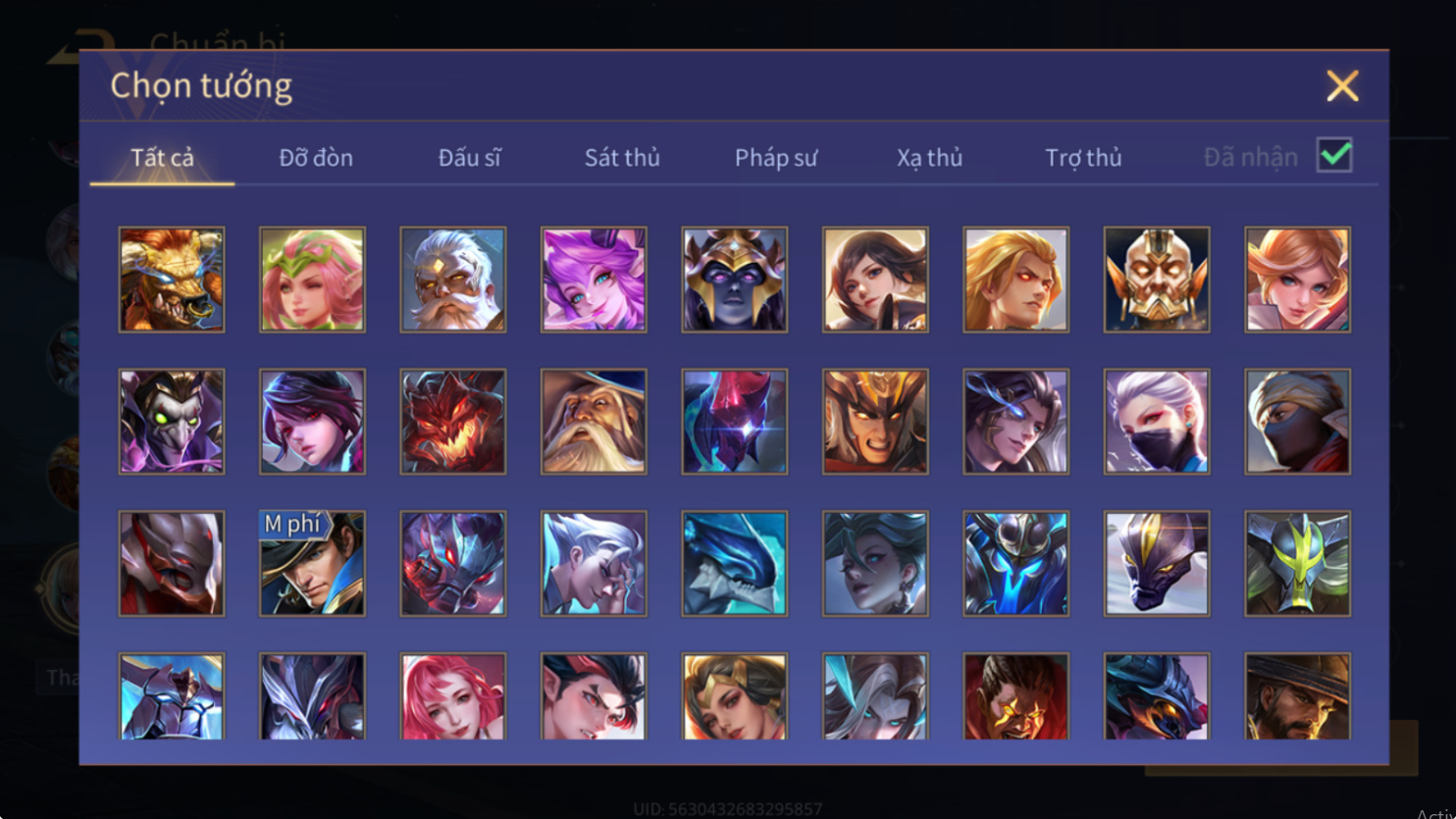Close the Chọn tướng dialog
The width and height of the screenshot is (1456, 819).
point(1342,86)
